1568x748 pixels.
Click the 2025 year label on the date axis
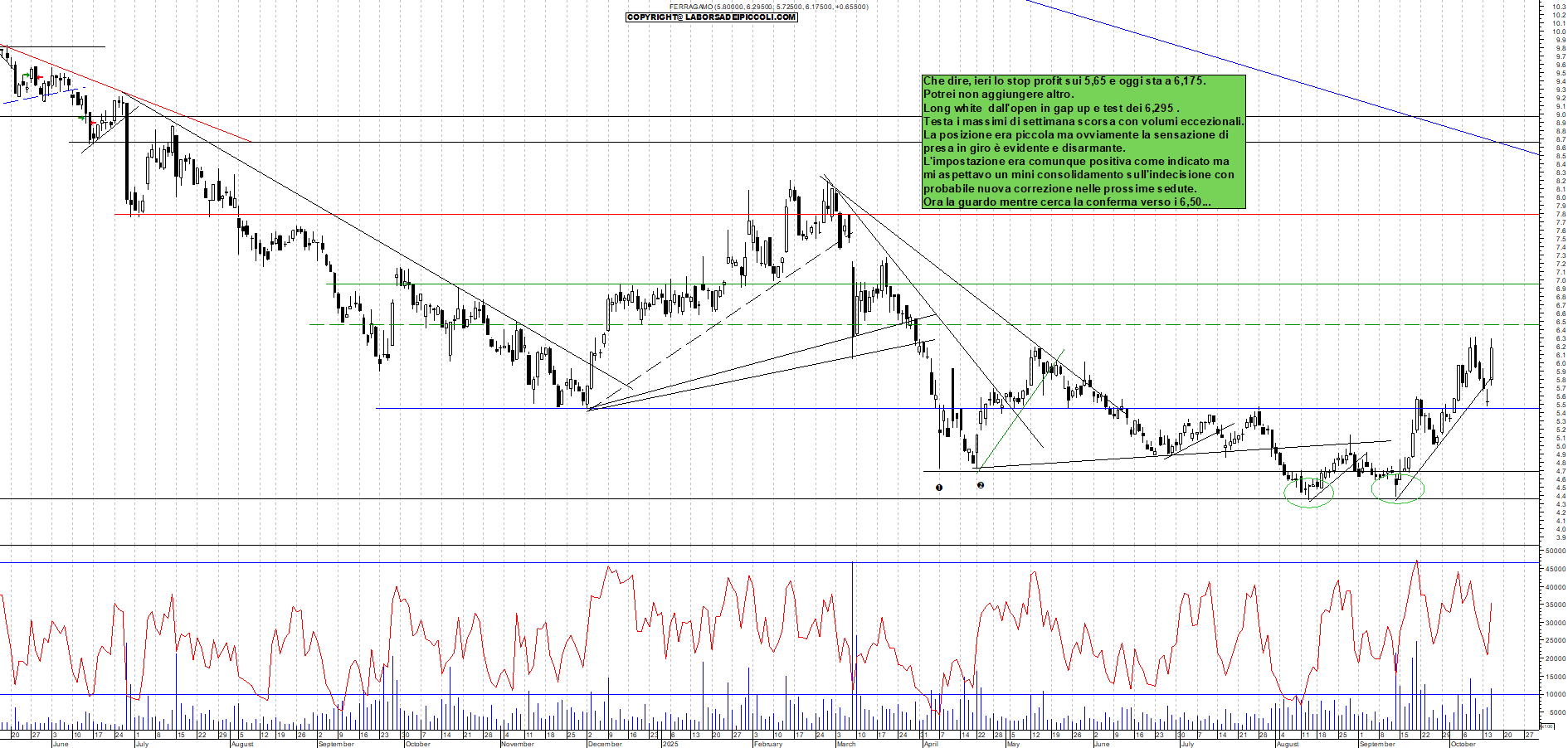670,744
